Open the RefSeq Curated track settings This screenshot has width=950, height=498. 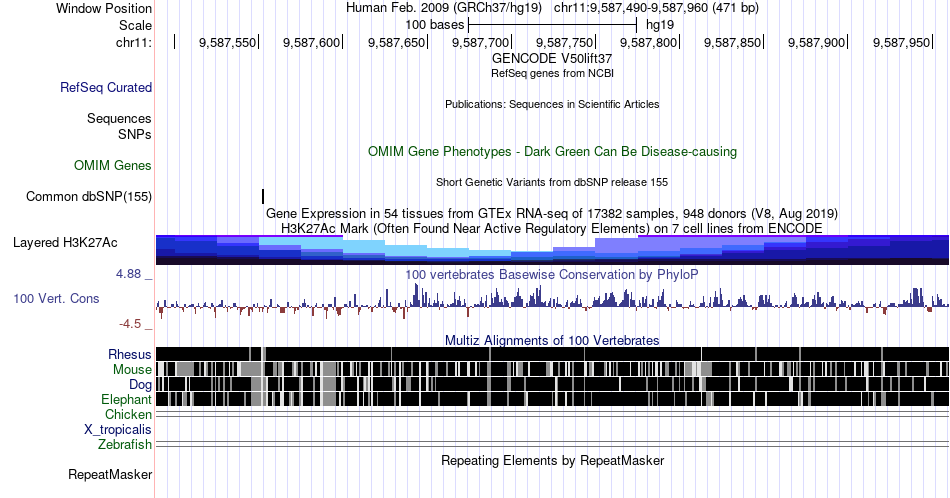tap(106, 87)
